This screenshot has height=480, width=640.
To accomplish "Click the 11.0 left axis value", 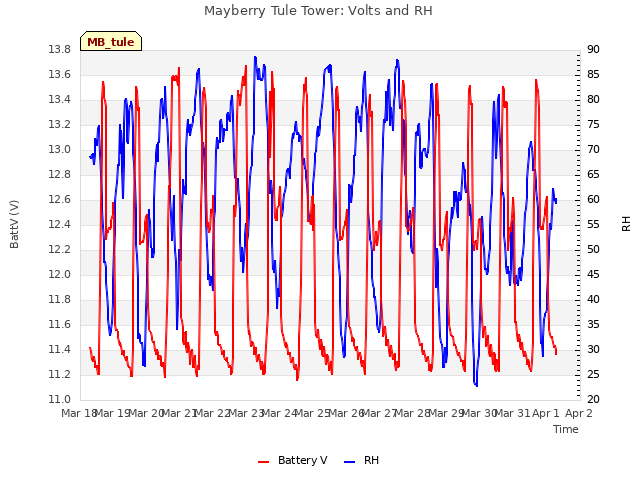I will click(60, 400).
